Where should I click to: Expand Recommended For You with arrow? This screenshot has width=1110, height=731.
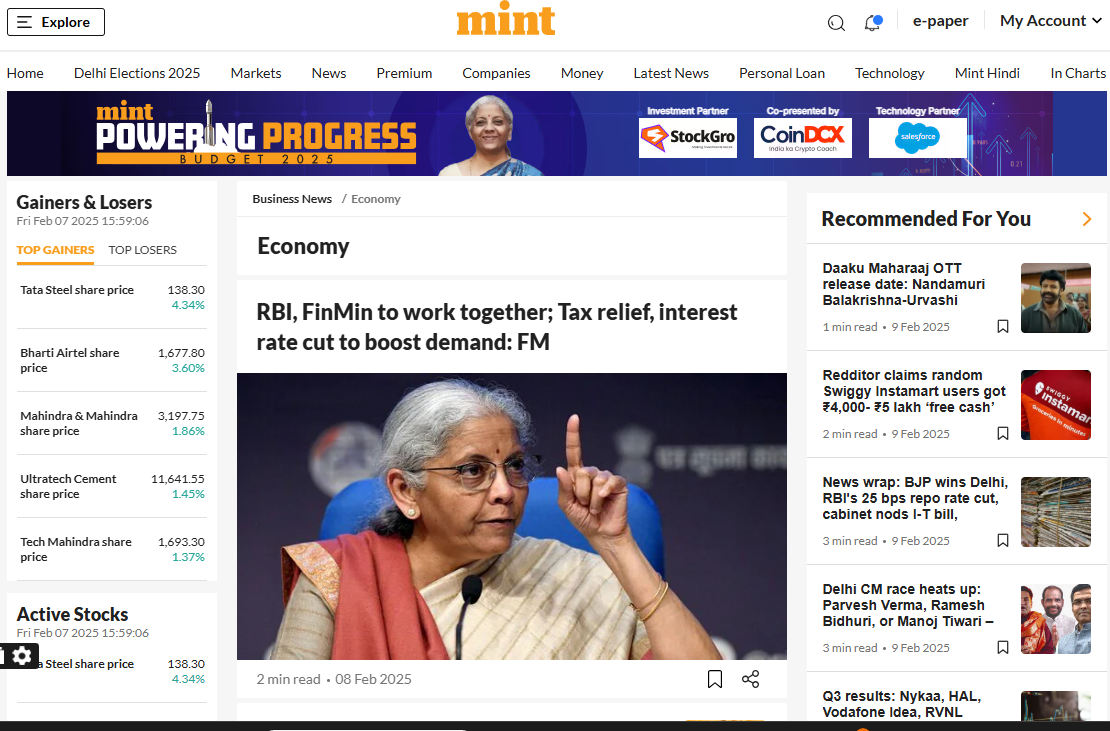click(1087, 219)
